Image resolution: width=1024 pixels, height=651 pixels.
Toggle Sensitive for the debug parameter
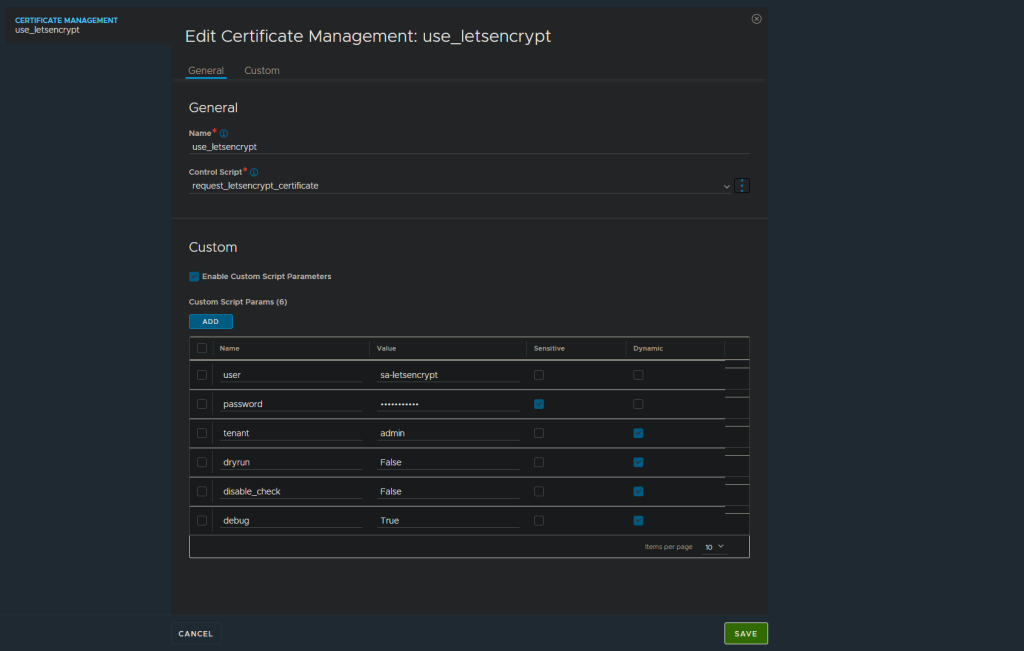pyautogui.click(x=539, y=520)
